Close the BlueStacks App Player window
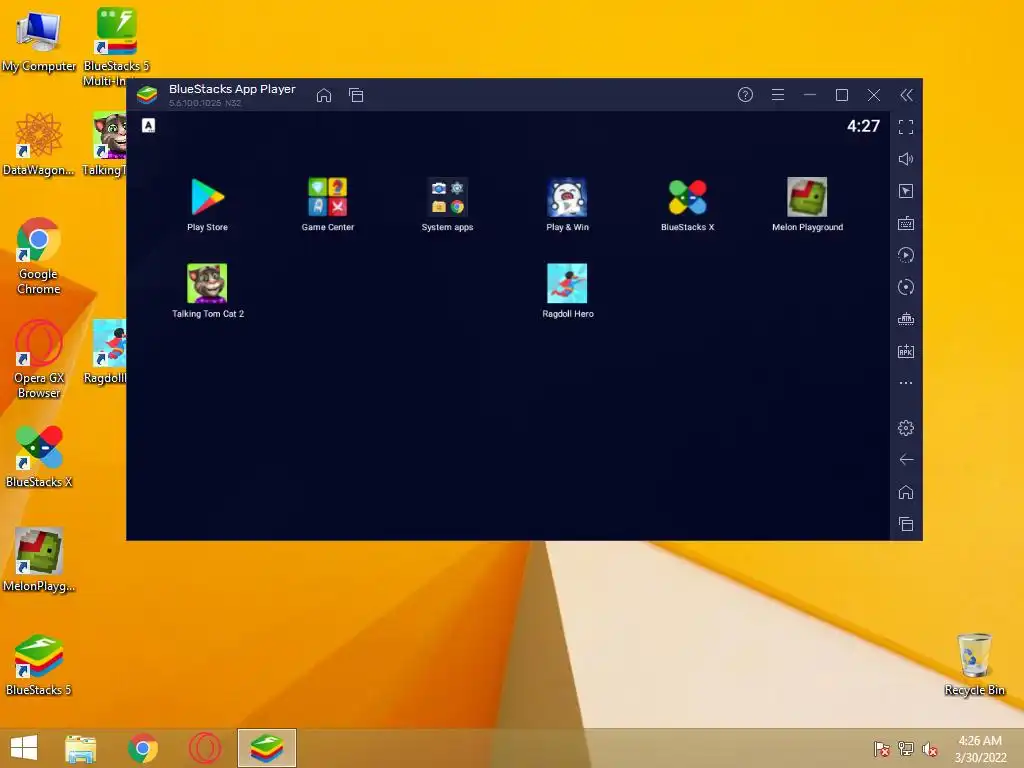 click(874, 95)
